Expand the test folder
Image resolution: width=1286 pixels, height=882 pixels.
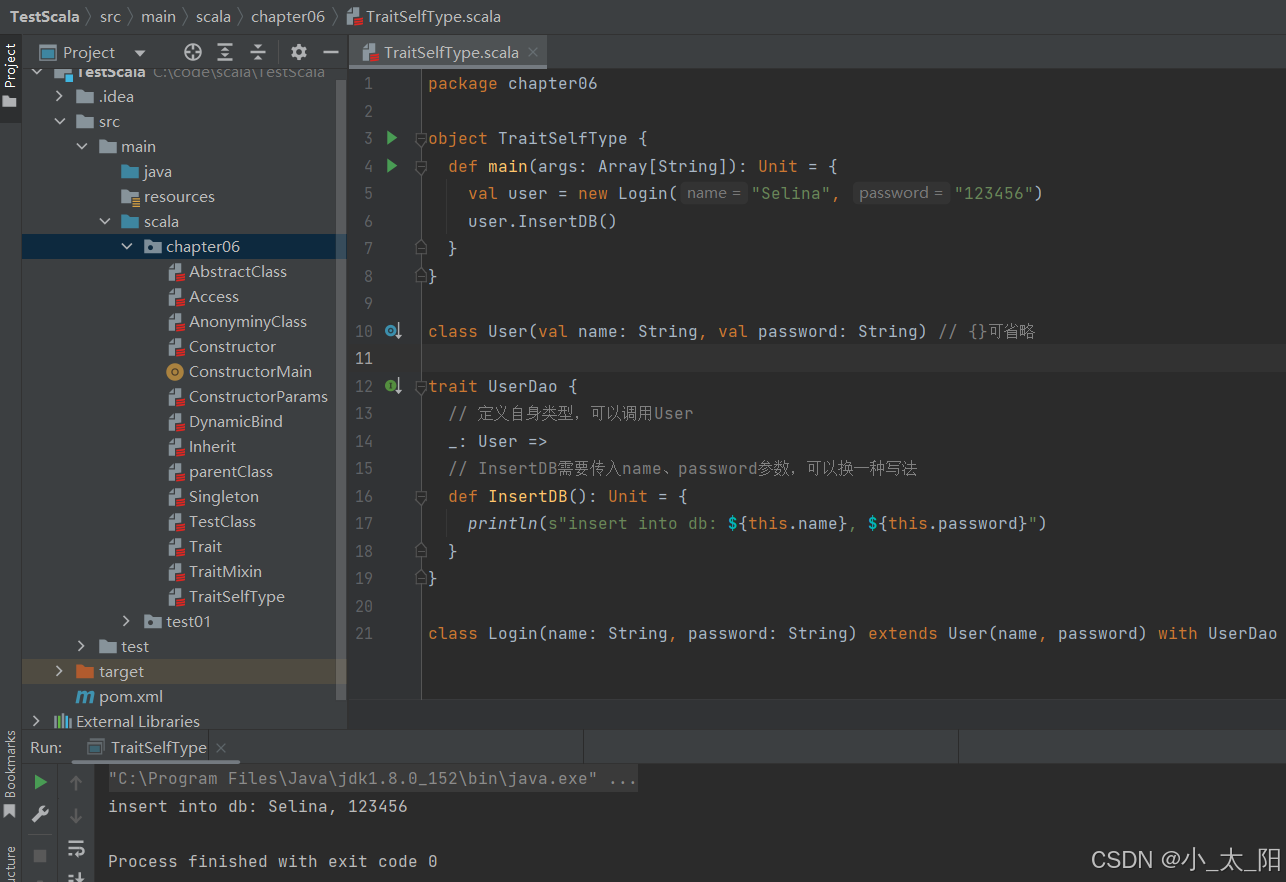tap(82, 647)
